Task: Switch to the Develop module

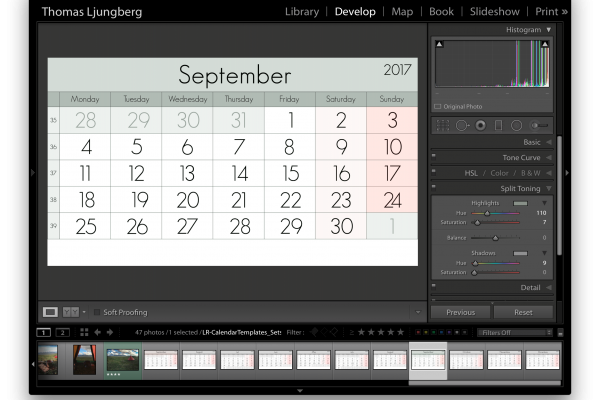Action: coord(355,12)
